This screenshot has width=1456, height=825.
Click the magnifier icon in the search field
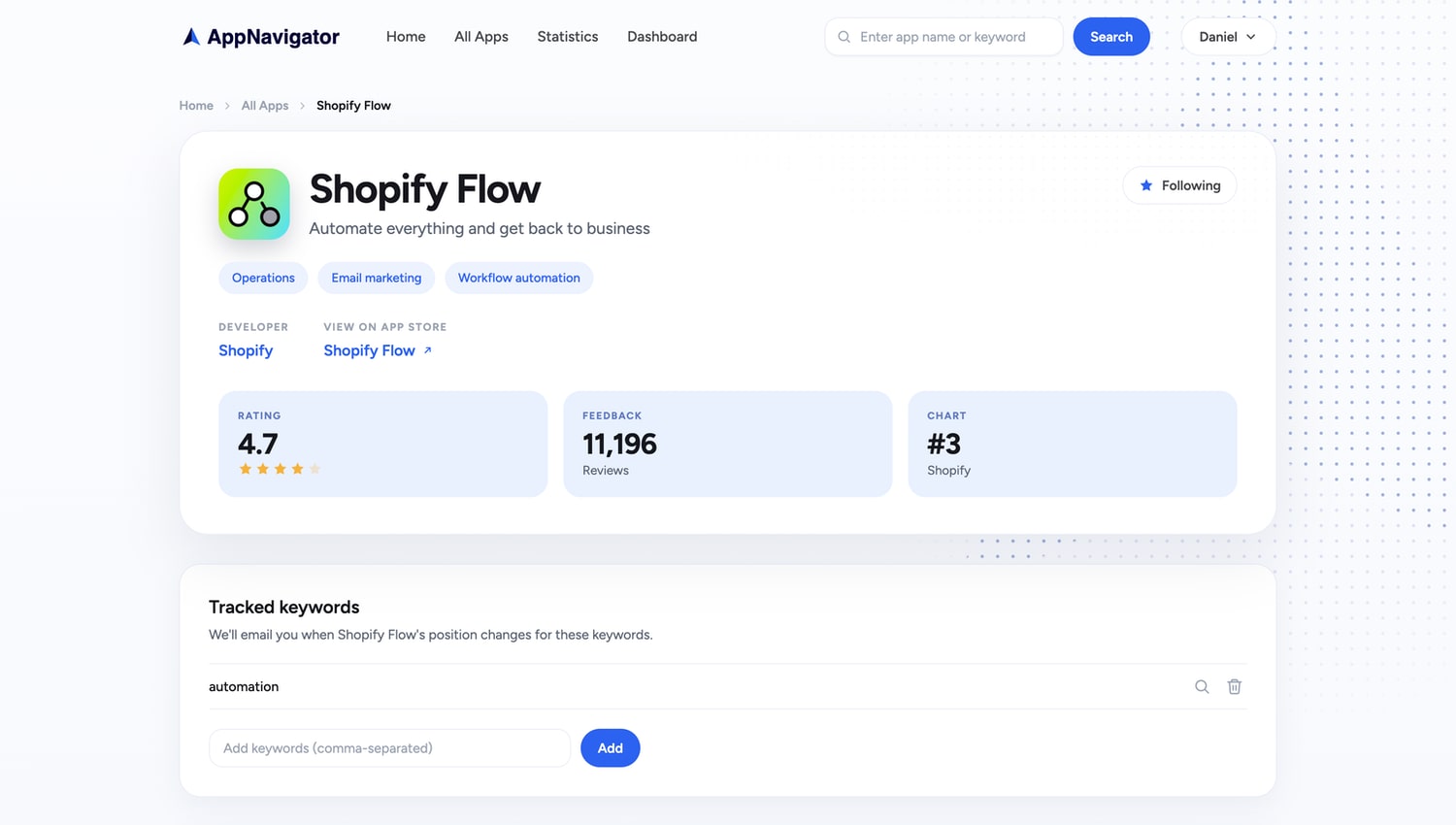844,37
